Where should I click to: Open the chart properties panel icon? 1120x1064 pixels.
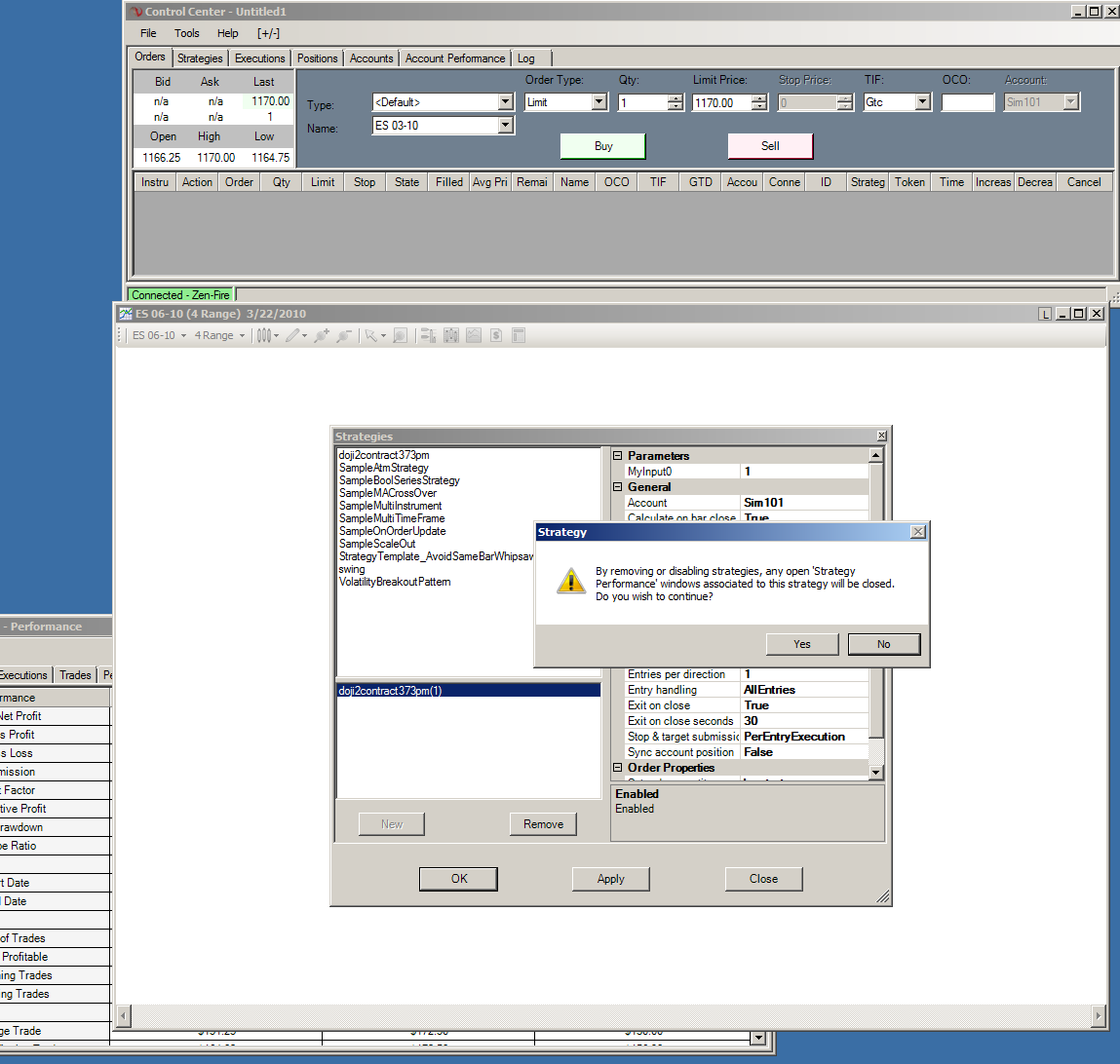pyautogui.click(x=520, y=335)
